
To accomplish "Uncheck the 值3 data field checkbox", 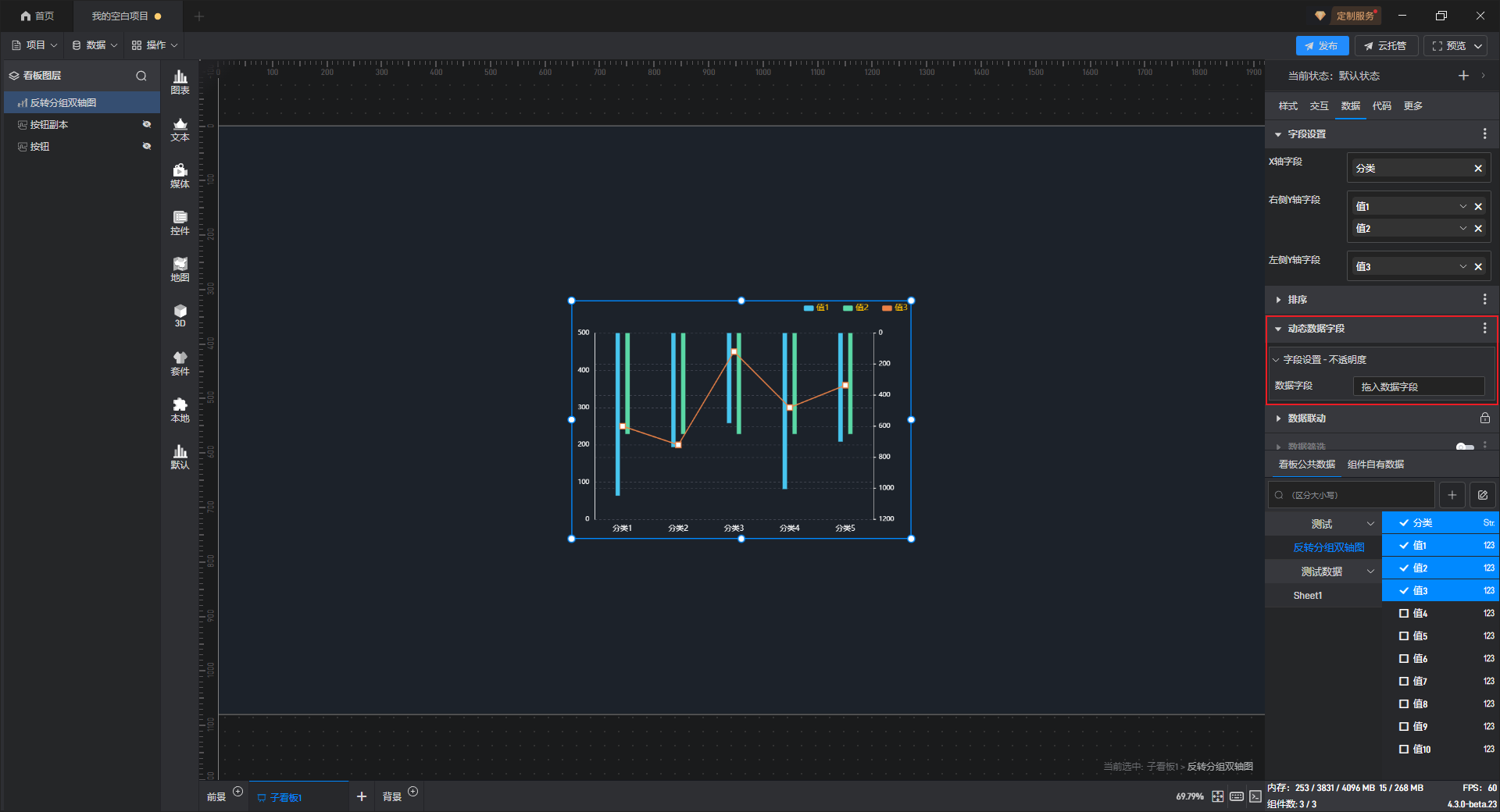I will tap(1404, 591).
